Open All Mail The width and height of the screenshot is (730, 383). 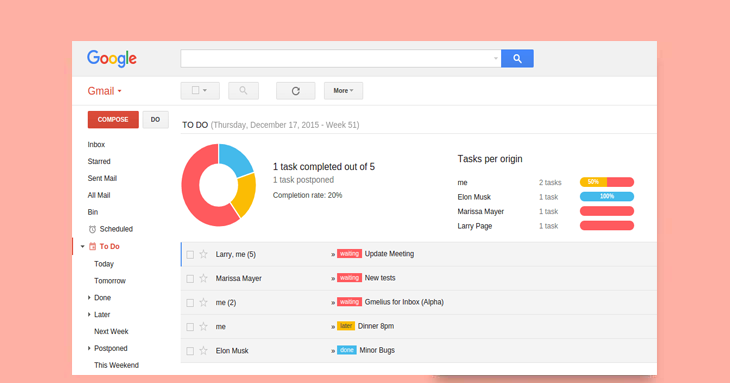coord(99,195)
